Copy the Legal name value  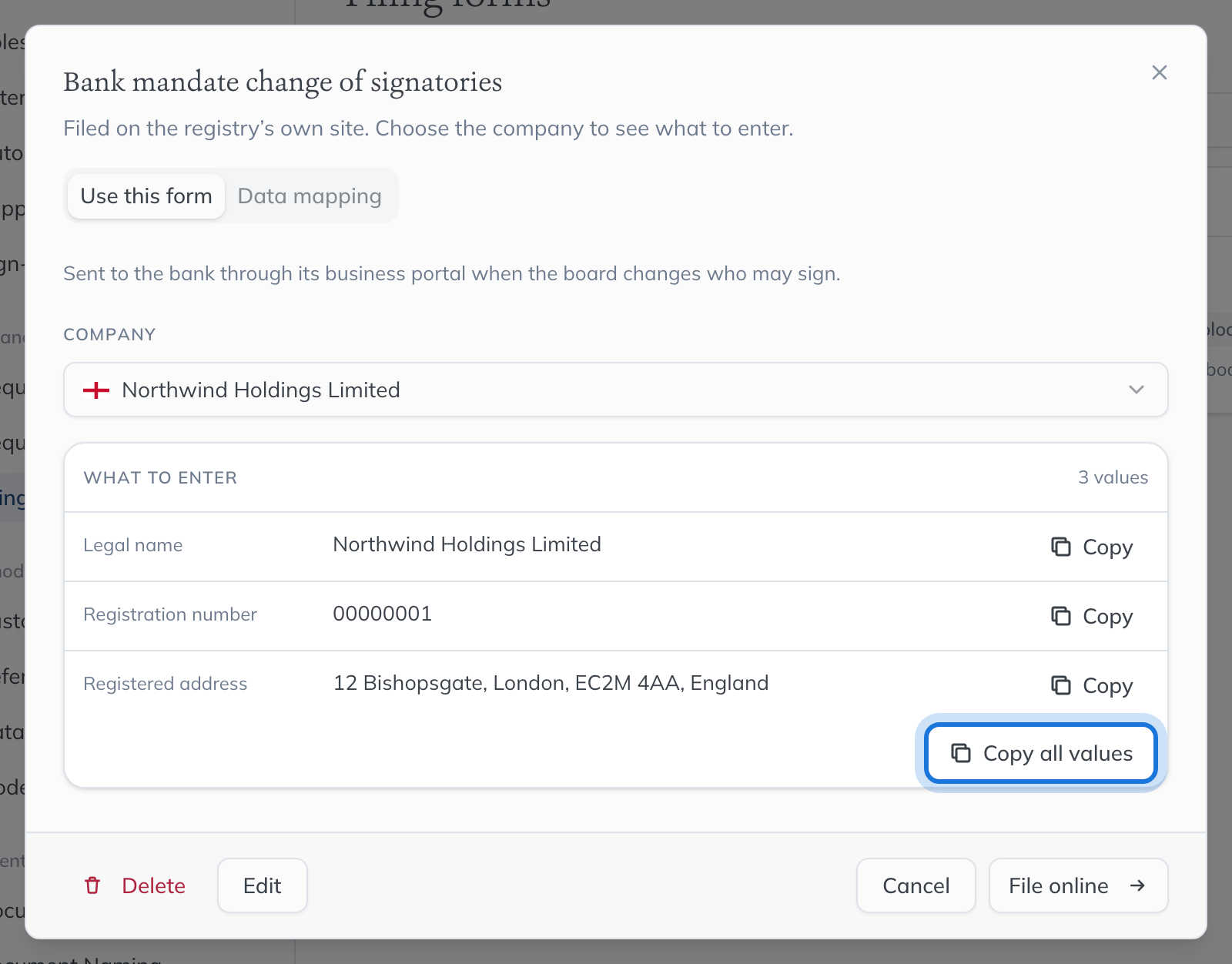[x=1092, y=547]
